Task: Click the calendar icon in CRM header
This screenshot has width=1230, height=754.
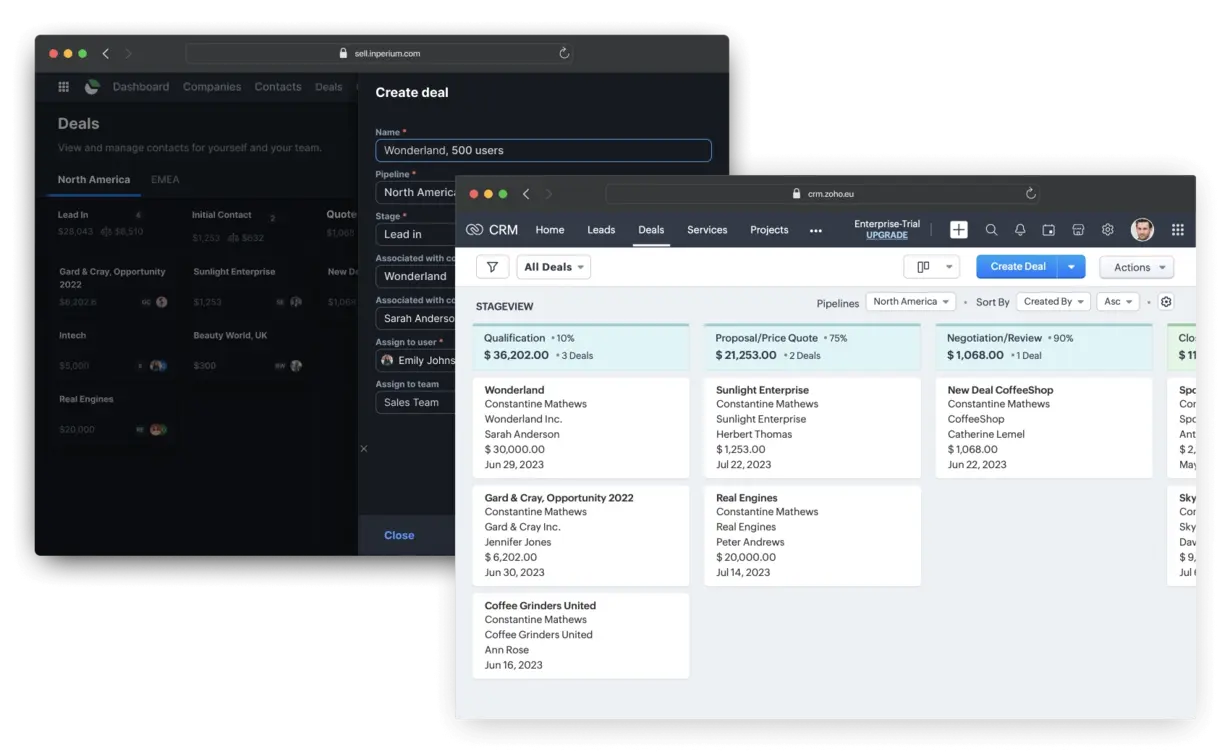Action: tap(1048, 230)
